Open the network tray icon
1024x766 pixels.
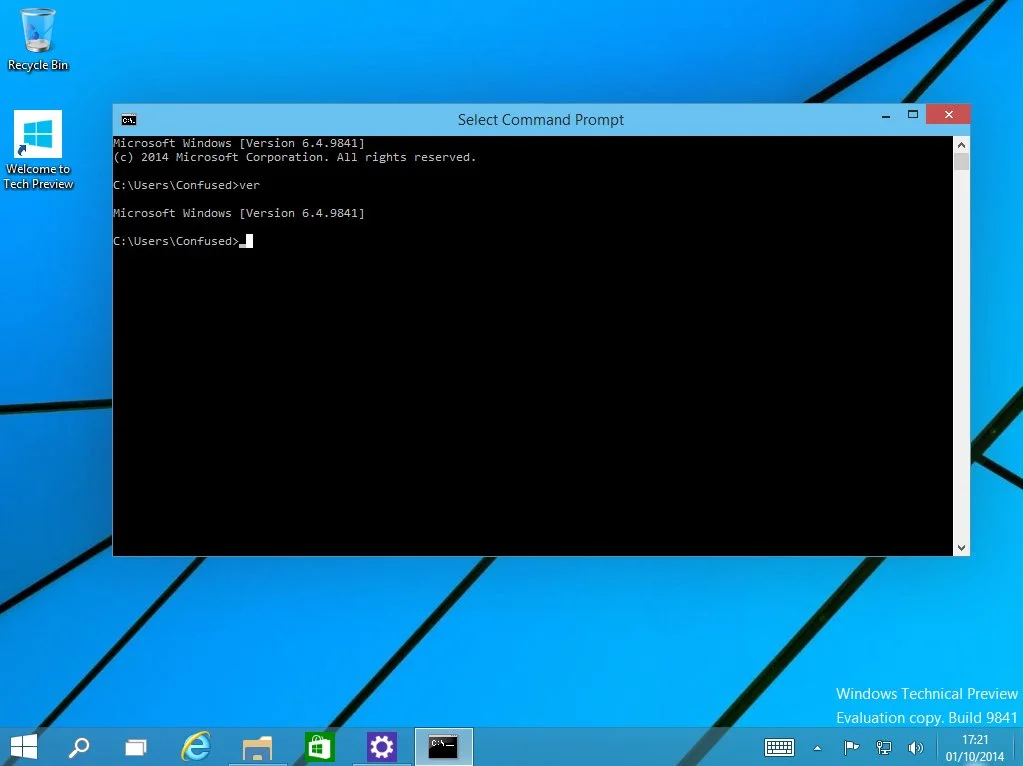click(x=884, y=747)
